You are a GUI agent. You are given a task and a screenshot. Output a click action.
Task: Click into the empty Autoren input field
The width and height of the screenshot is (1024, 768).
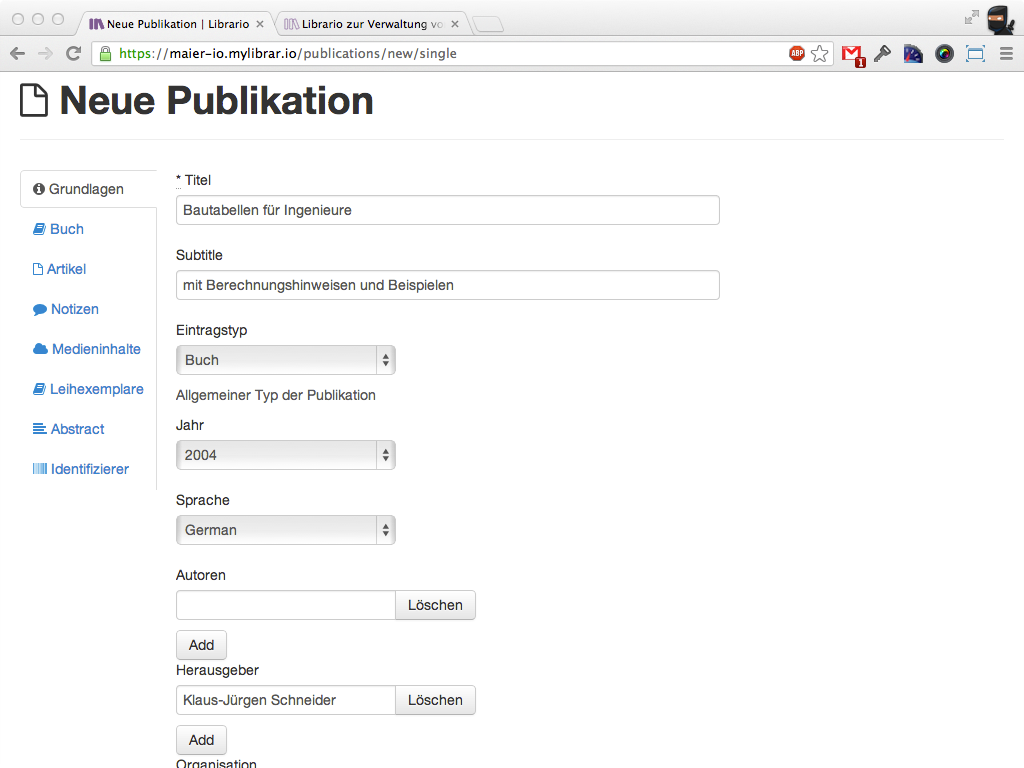(286, 605)
